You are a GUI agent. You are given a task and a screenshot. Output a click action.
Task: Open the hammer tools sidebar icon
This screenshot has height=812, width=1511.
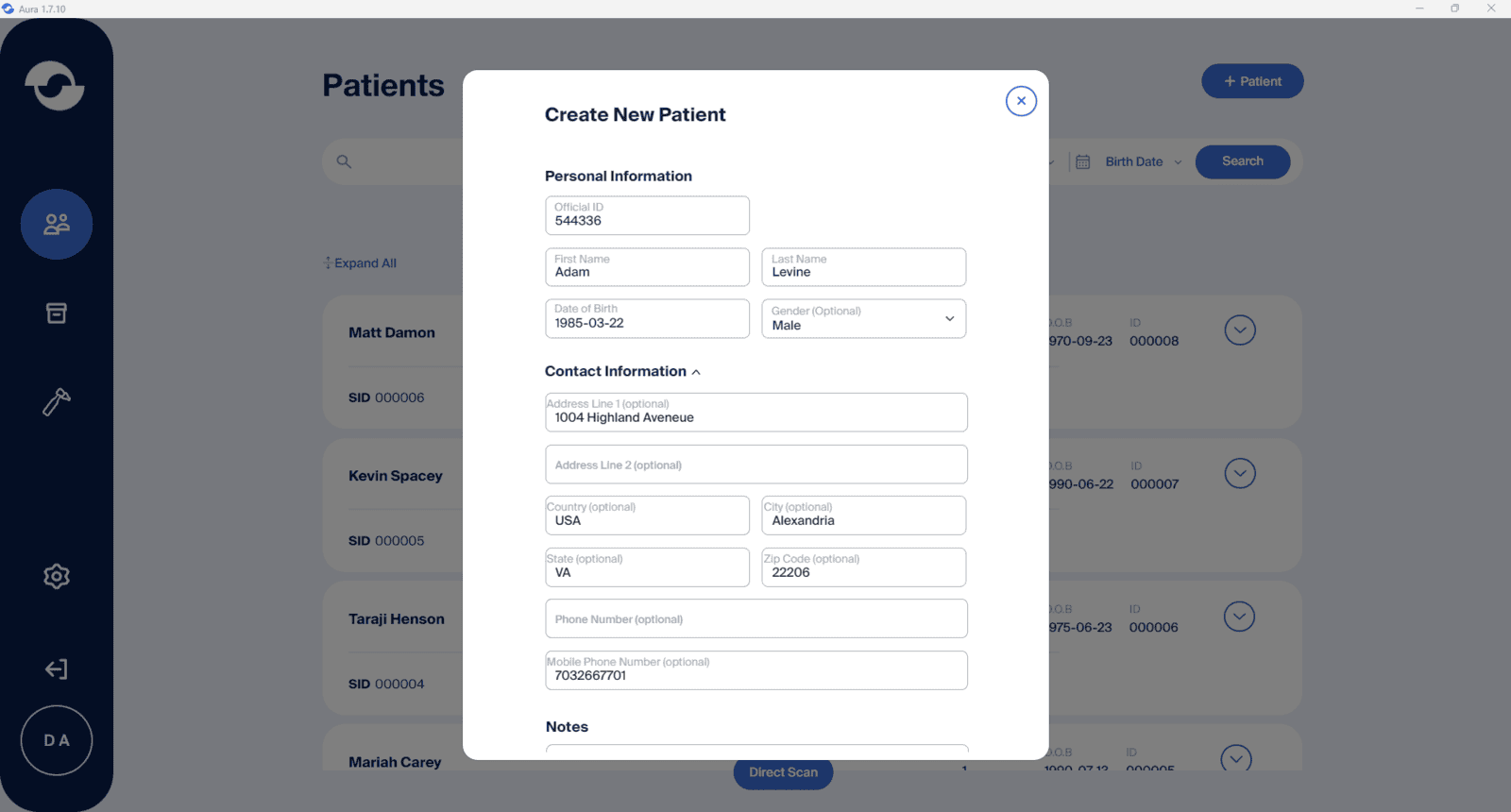point(57,402)
